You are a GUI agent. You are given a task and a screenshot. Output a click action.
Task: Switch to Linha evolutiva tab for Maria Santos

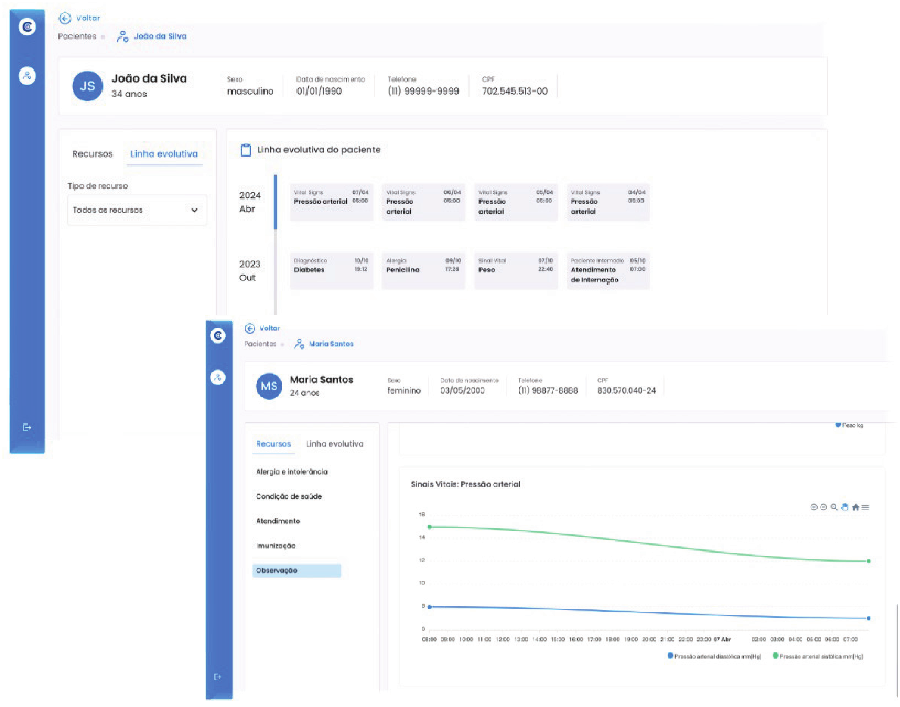tap(335, 444)
